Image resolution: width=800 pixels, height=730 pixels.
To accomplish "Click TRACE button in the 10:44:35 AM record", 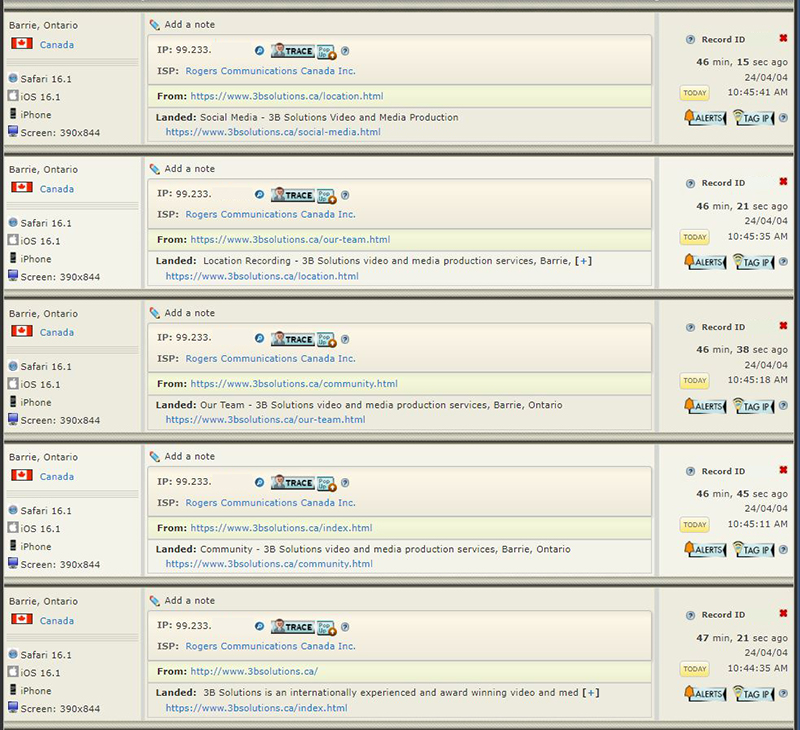I will [292, 627].
